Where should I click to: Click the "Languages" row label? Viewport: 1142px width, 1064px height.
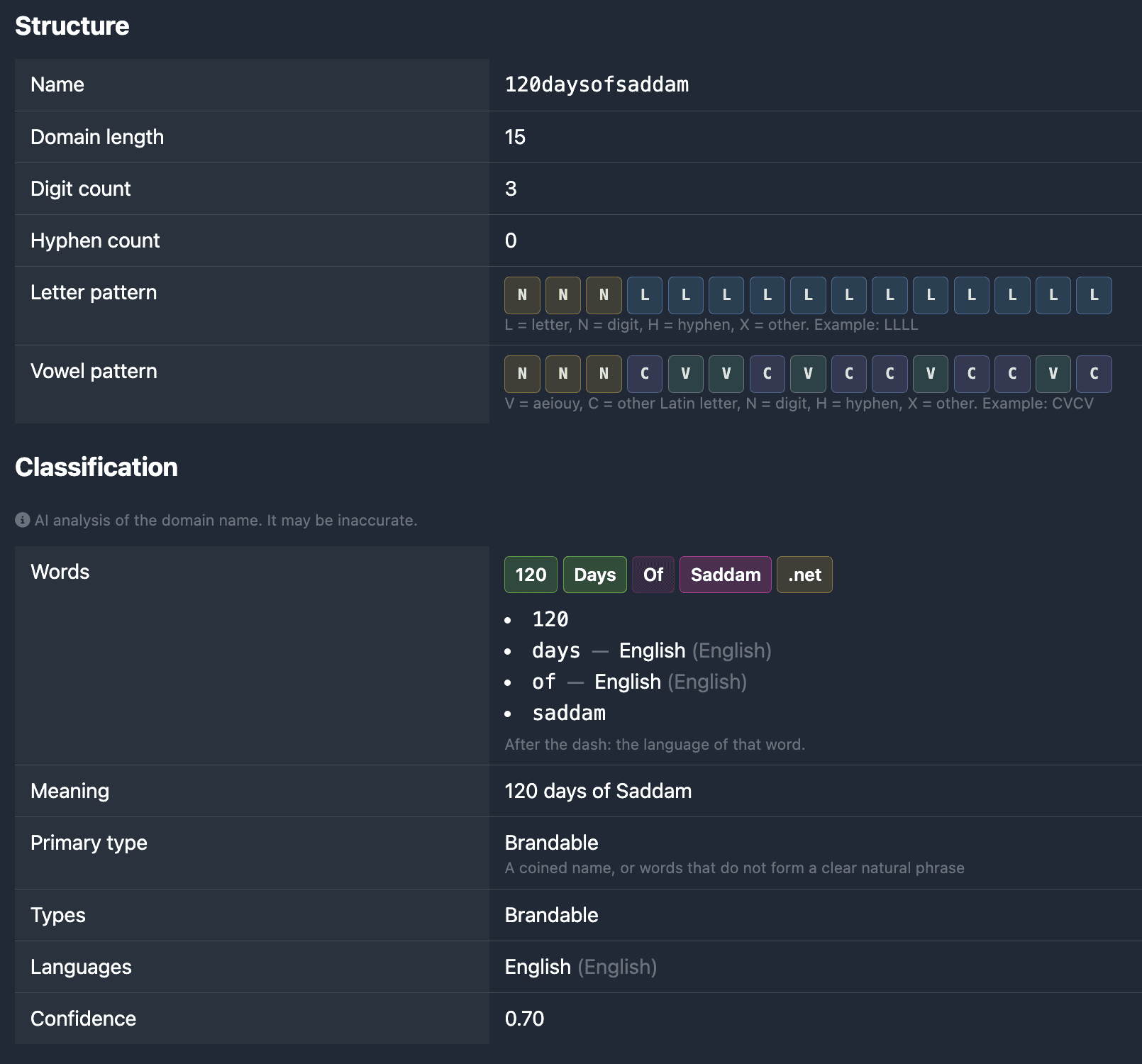(82, 967)
